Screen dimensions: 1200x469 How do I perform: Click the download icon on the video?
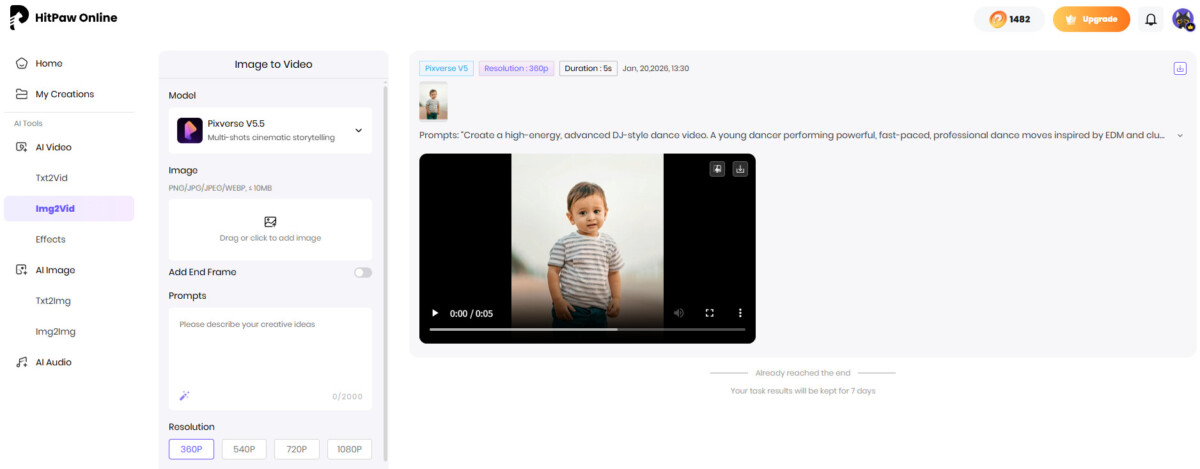click(x=740, y=169)
